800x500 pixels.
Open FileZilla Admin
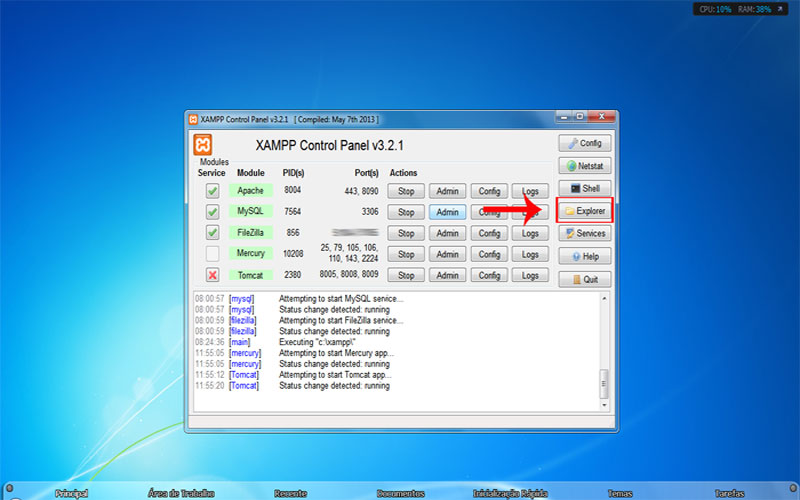(447, 233)
